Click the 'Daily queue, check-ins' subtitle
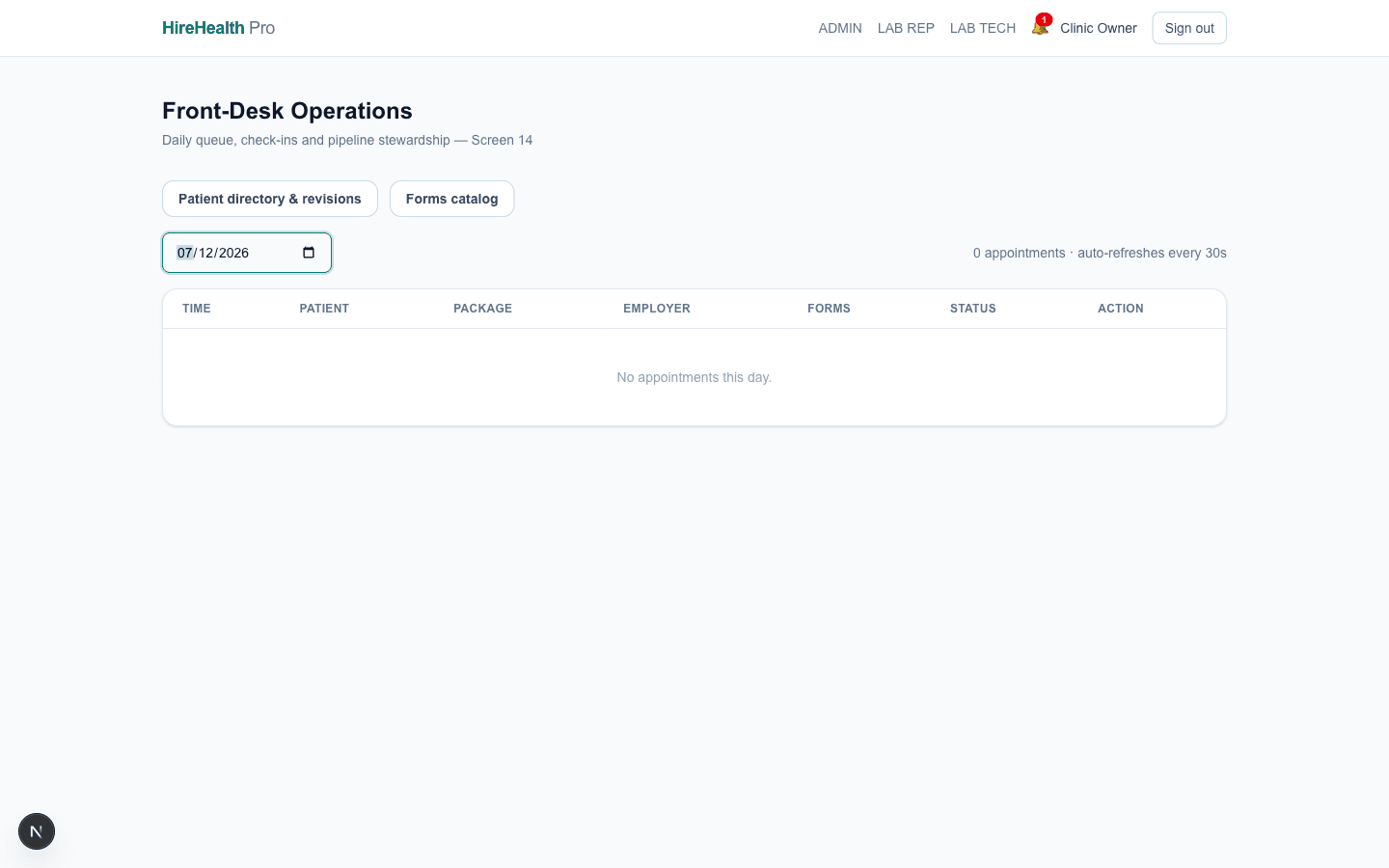Viewport: 1389px width, 868px height. [x=347, y=140]
